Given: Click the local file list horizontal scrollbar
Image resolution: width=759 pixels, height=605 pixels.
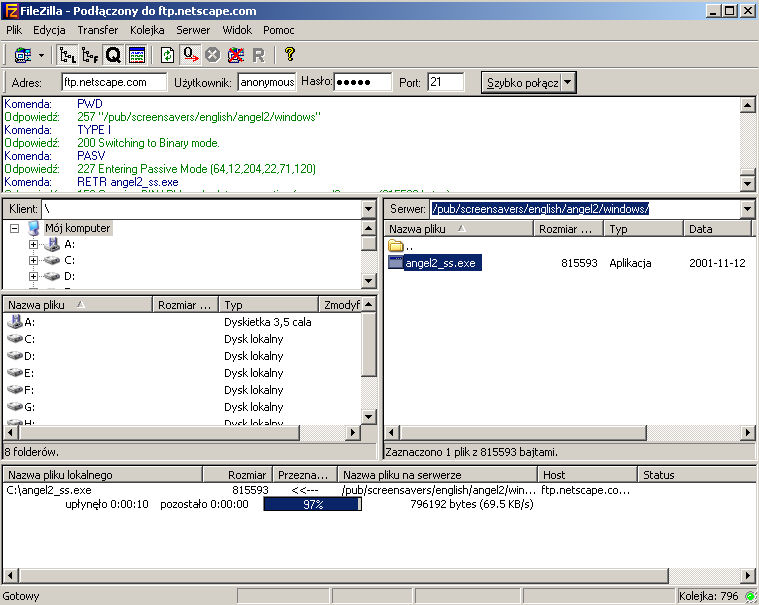Looking at the screenshot, I should point(159,433).
